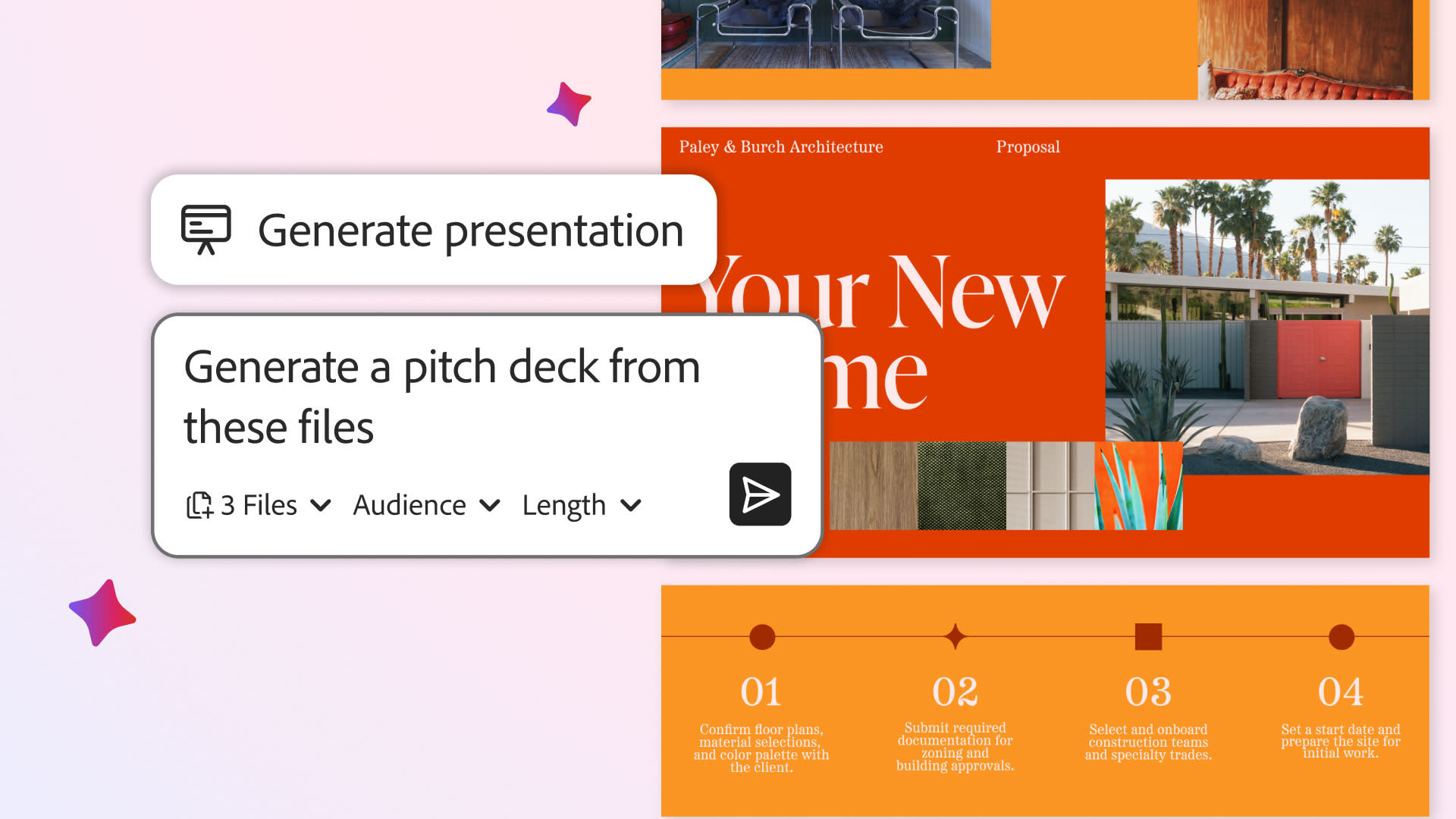The height and width of the screenshot is (819, 1456).
Task: Click the diamond sparkle marker above step 02
Action: click(x=955, y=637)
